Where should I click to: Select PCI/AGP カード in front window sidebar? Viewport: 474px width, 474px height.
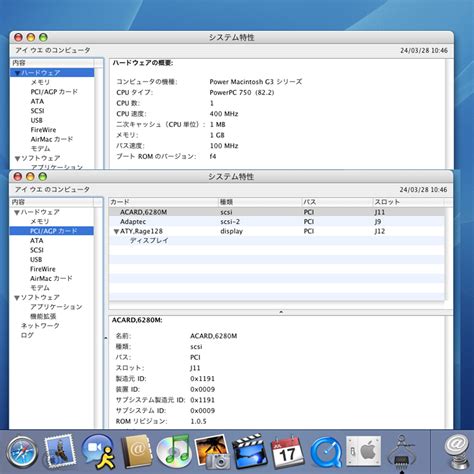[x=51, y=231]
